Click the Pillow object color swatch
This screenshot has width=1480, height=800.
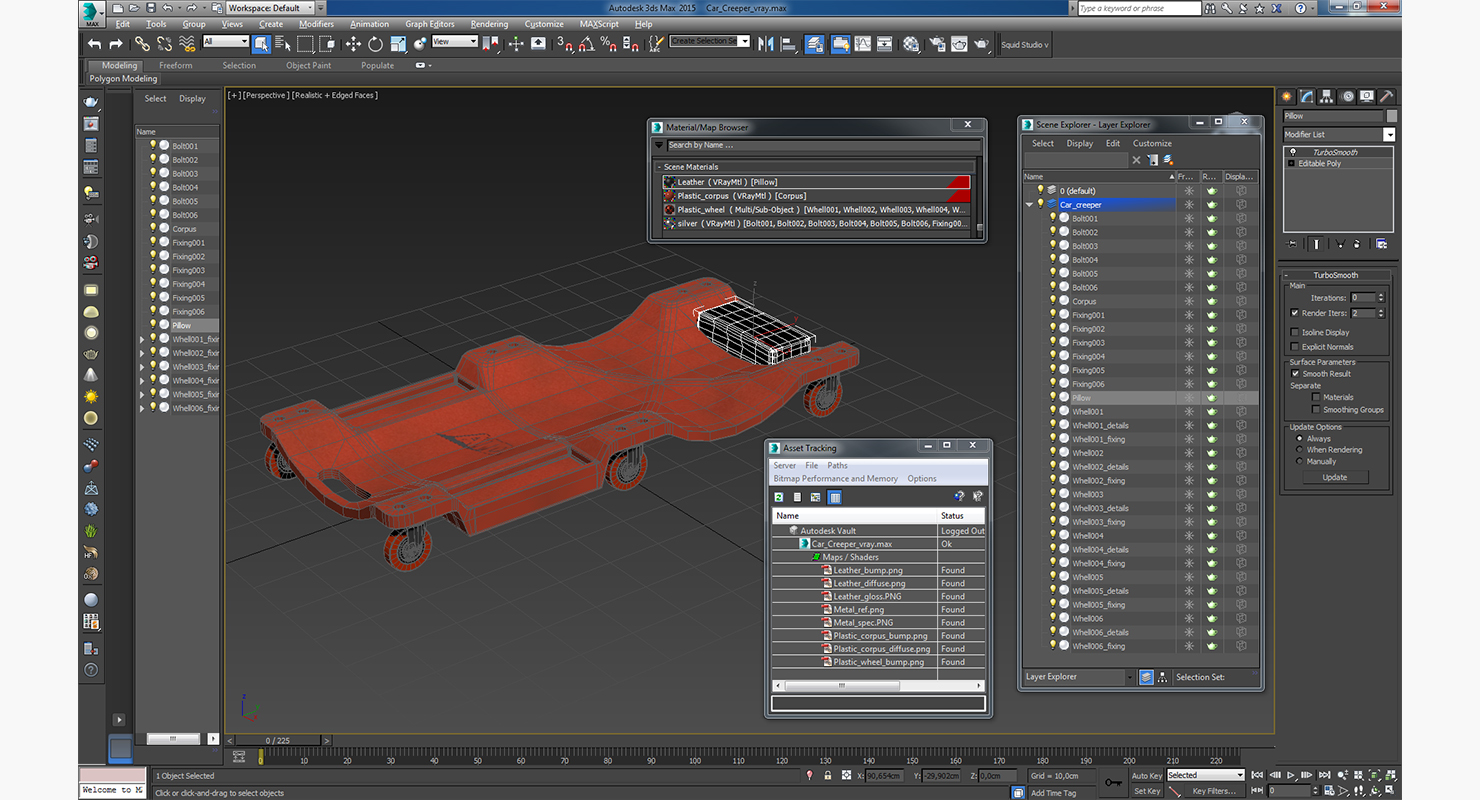(x=1391, y=116)
